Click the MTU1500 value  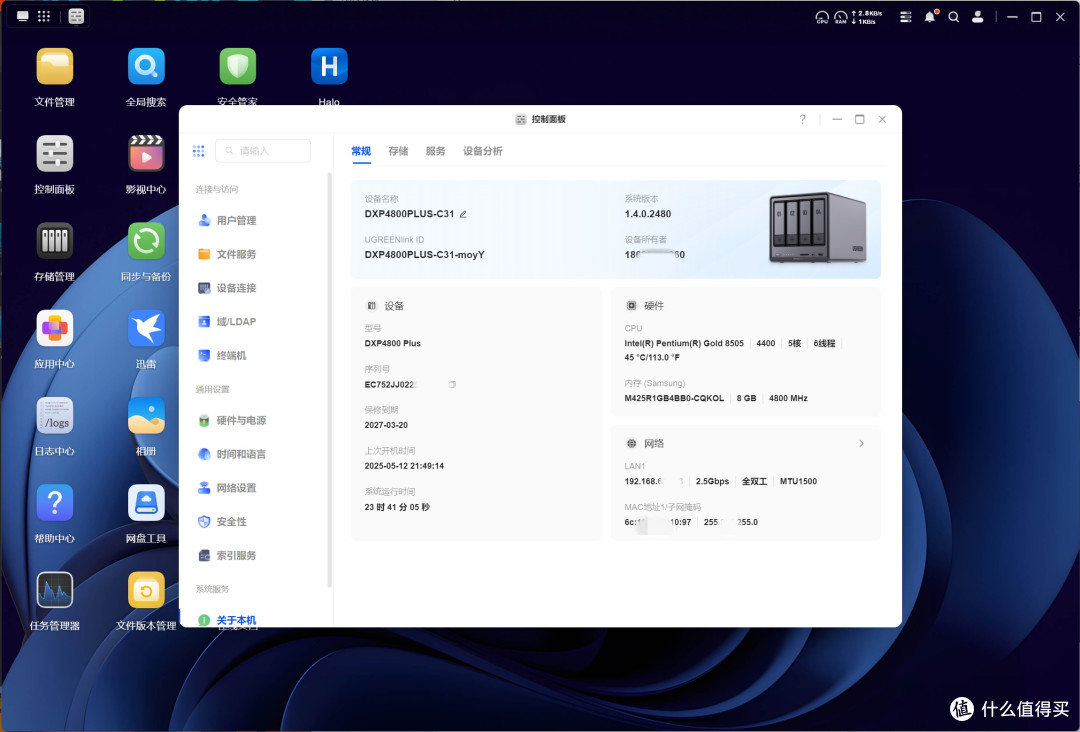coord(798,481)
